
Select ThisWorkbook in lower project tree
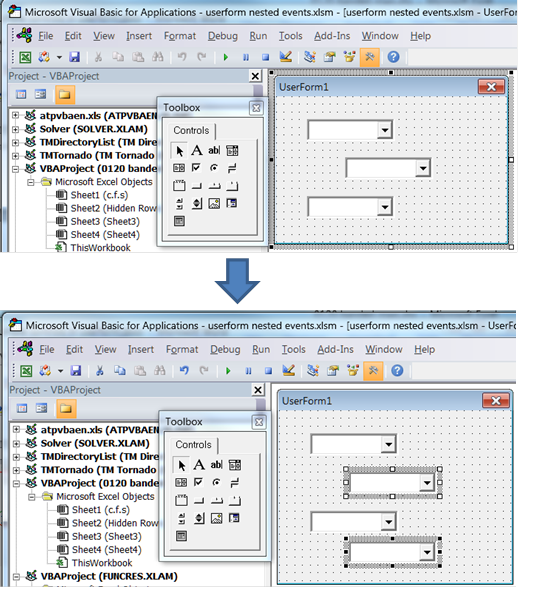point(102,563)
